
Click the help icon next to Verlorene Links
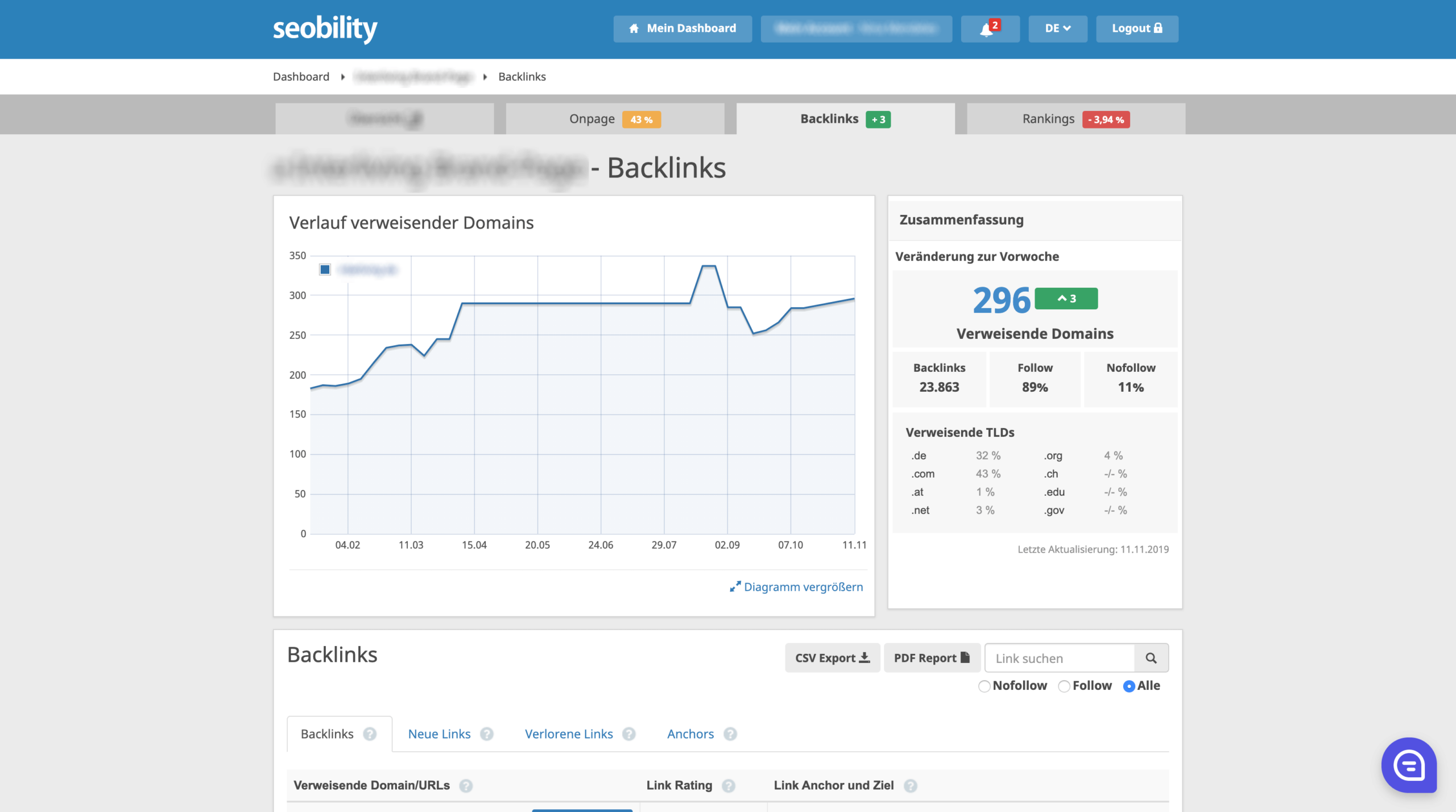pyautogui.click(x=629, y=734)
